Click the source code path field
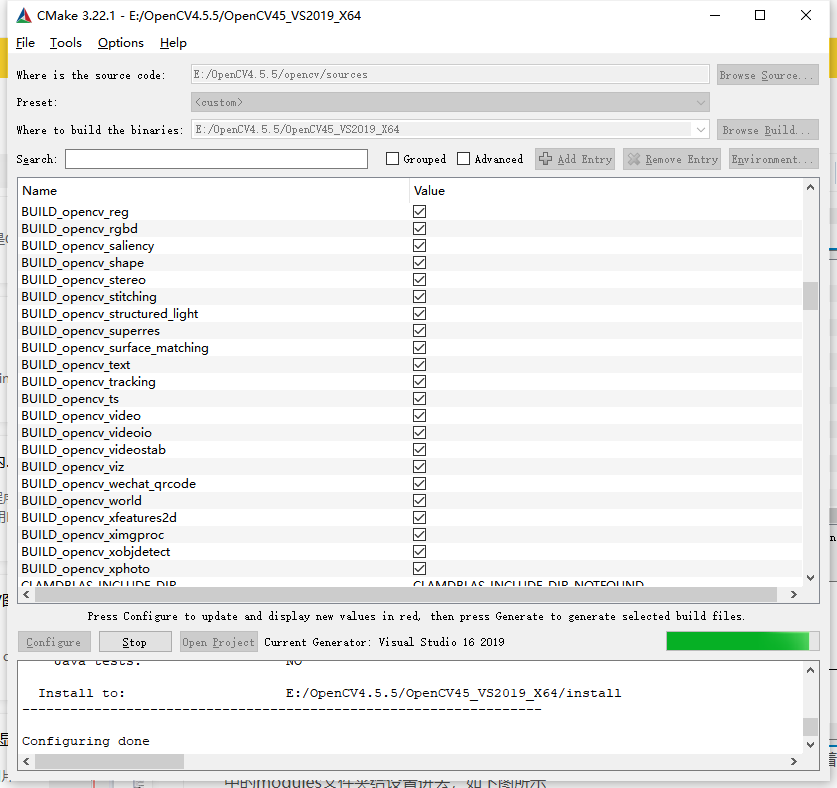The width and height of the screenshot is (837, 788). (x=450, y=74)
